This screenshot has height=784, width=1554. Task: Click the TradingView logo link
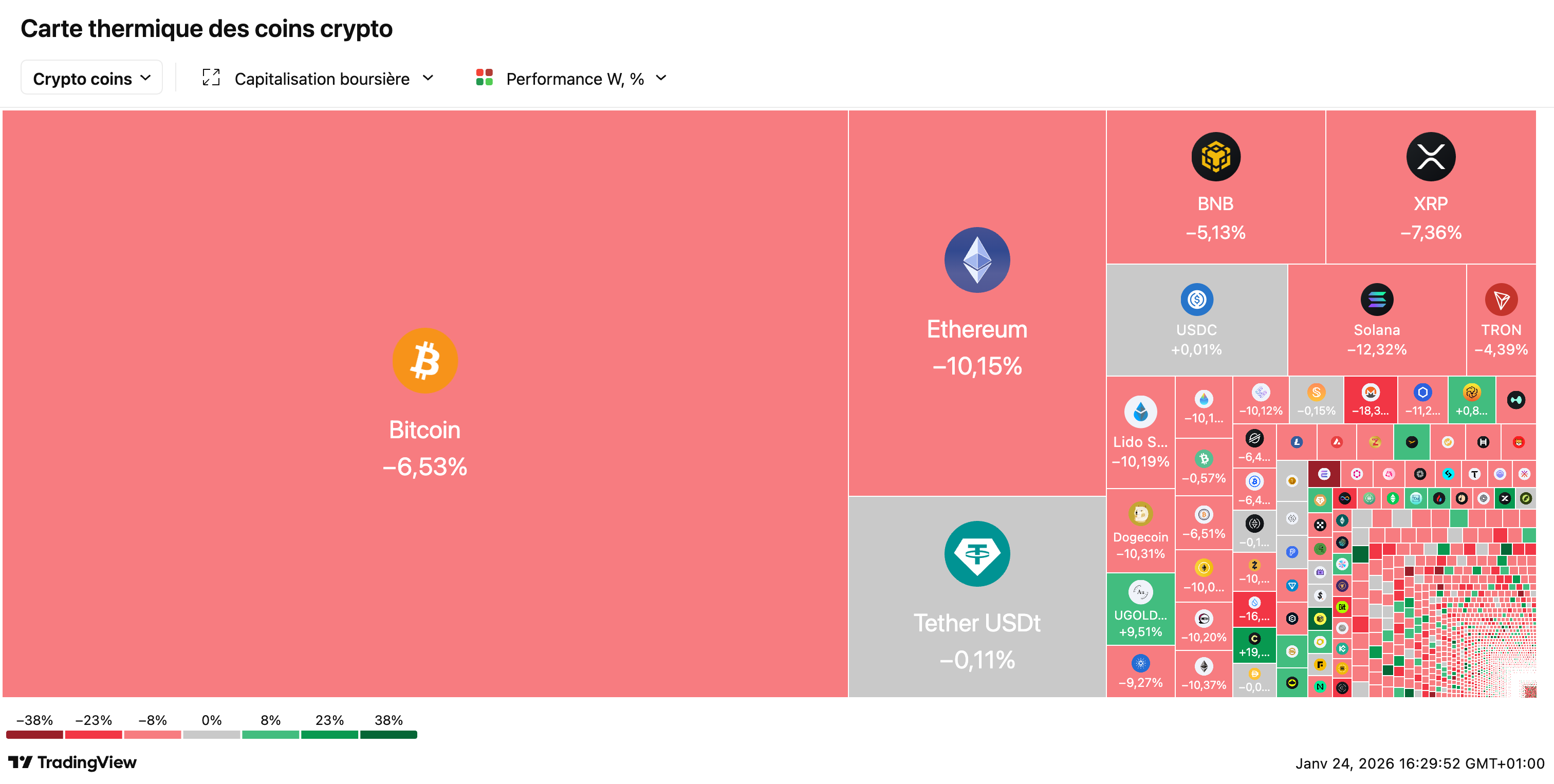click(x=72, y=762)
